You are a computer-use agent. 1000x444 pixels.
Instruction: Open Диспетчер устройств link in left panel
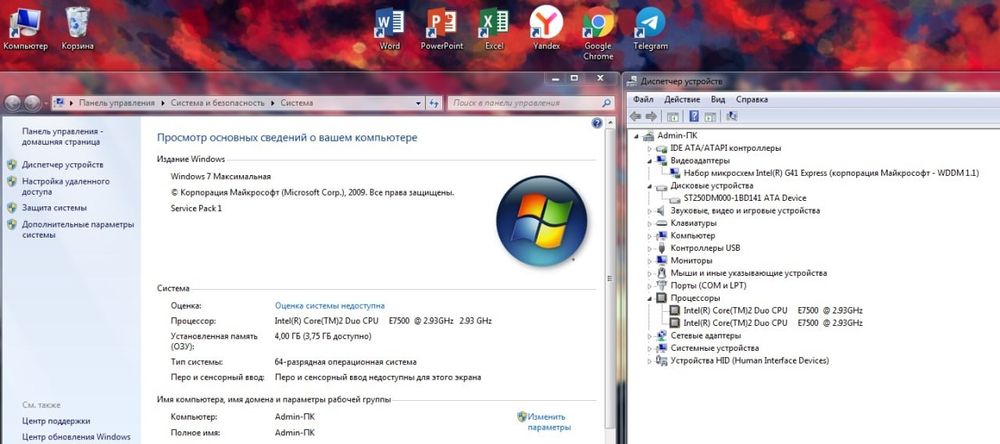(62, 165)
